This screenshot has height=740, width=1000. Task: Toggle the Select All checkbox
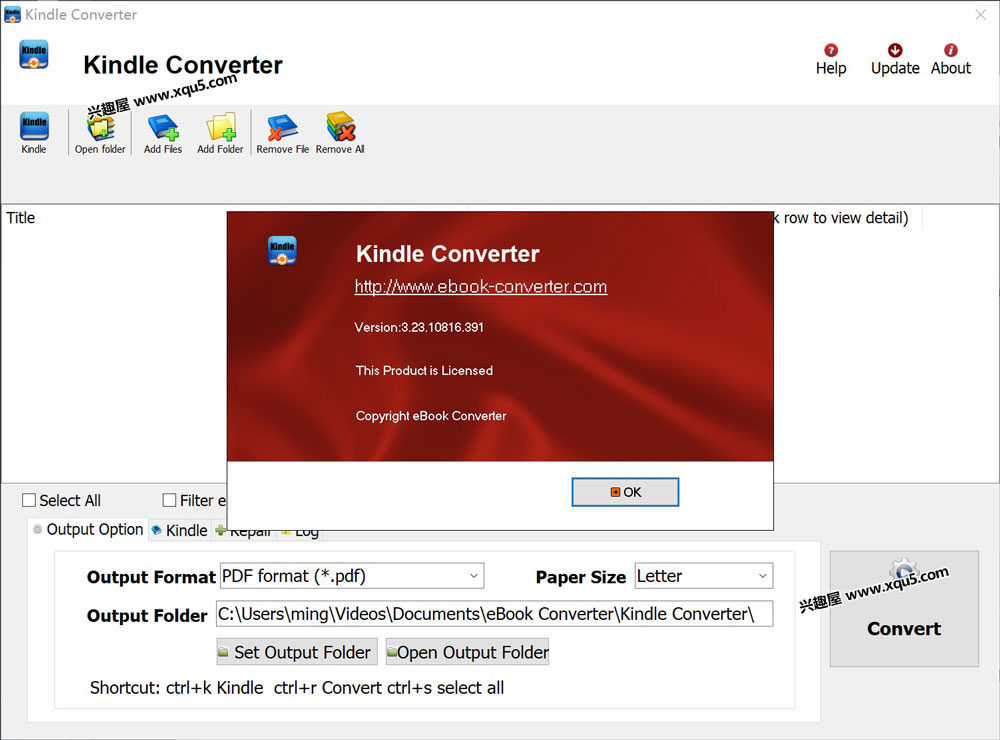coord(29,500)
